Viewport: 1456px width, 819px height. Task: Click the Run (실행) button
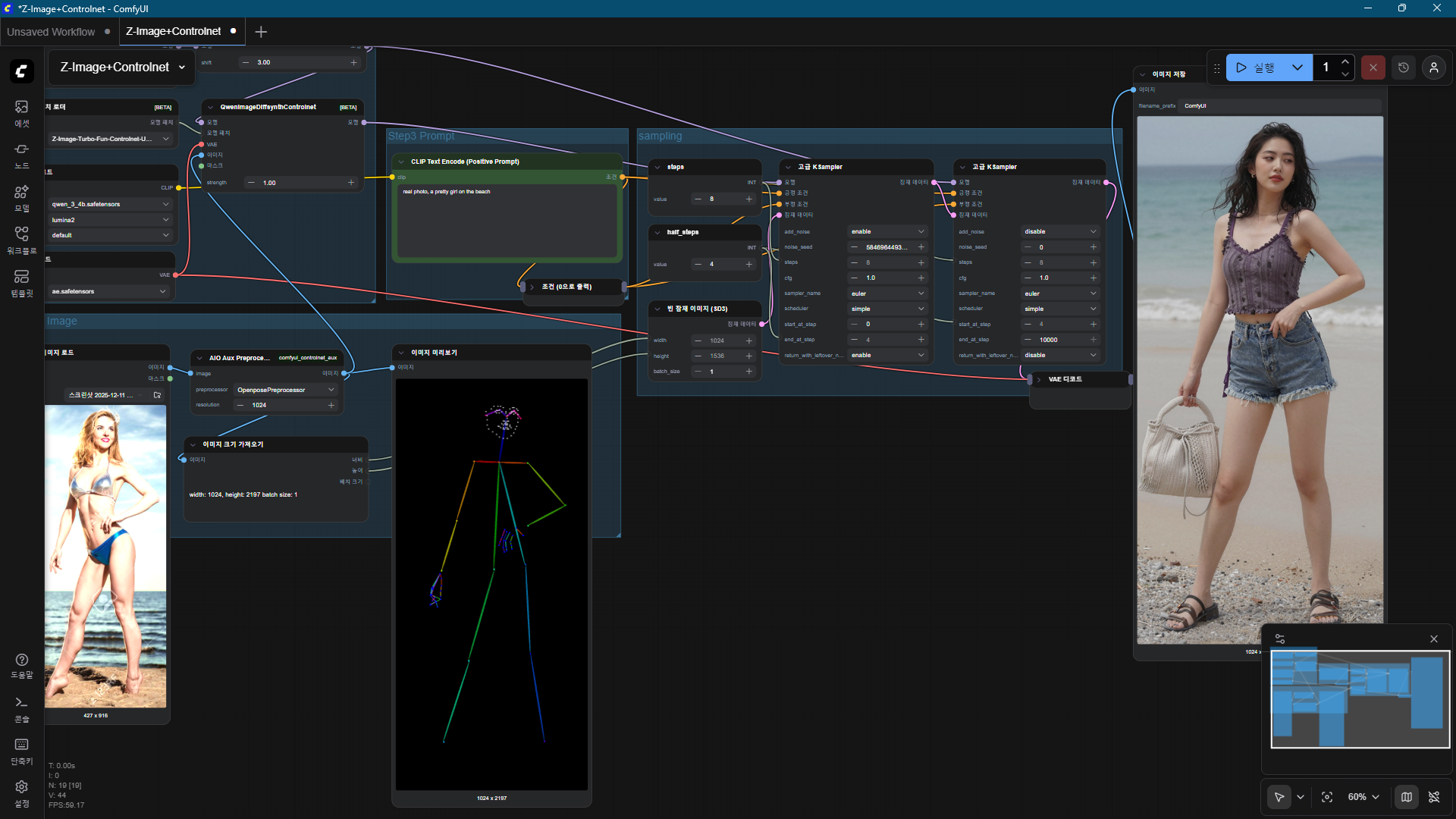click(1257, 67)
